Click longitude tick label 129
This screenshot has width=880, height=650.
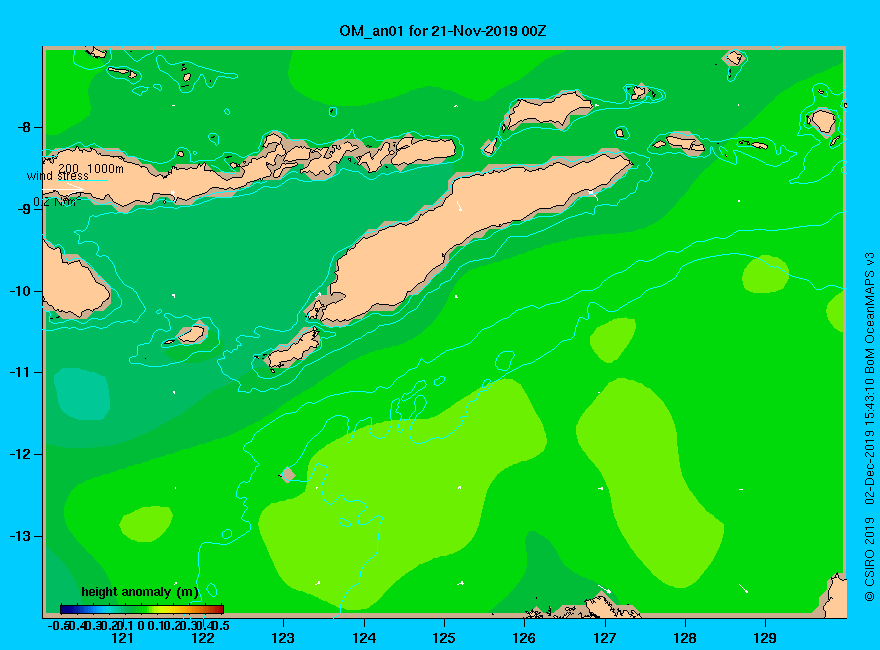pos(765,638)
